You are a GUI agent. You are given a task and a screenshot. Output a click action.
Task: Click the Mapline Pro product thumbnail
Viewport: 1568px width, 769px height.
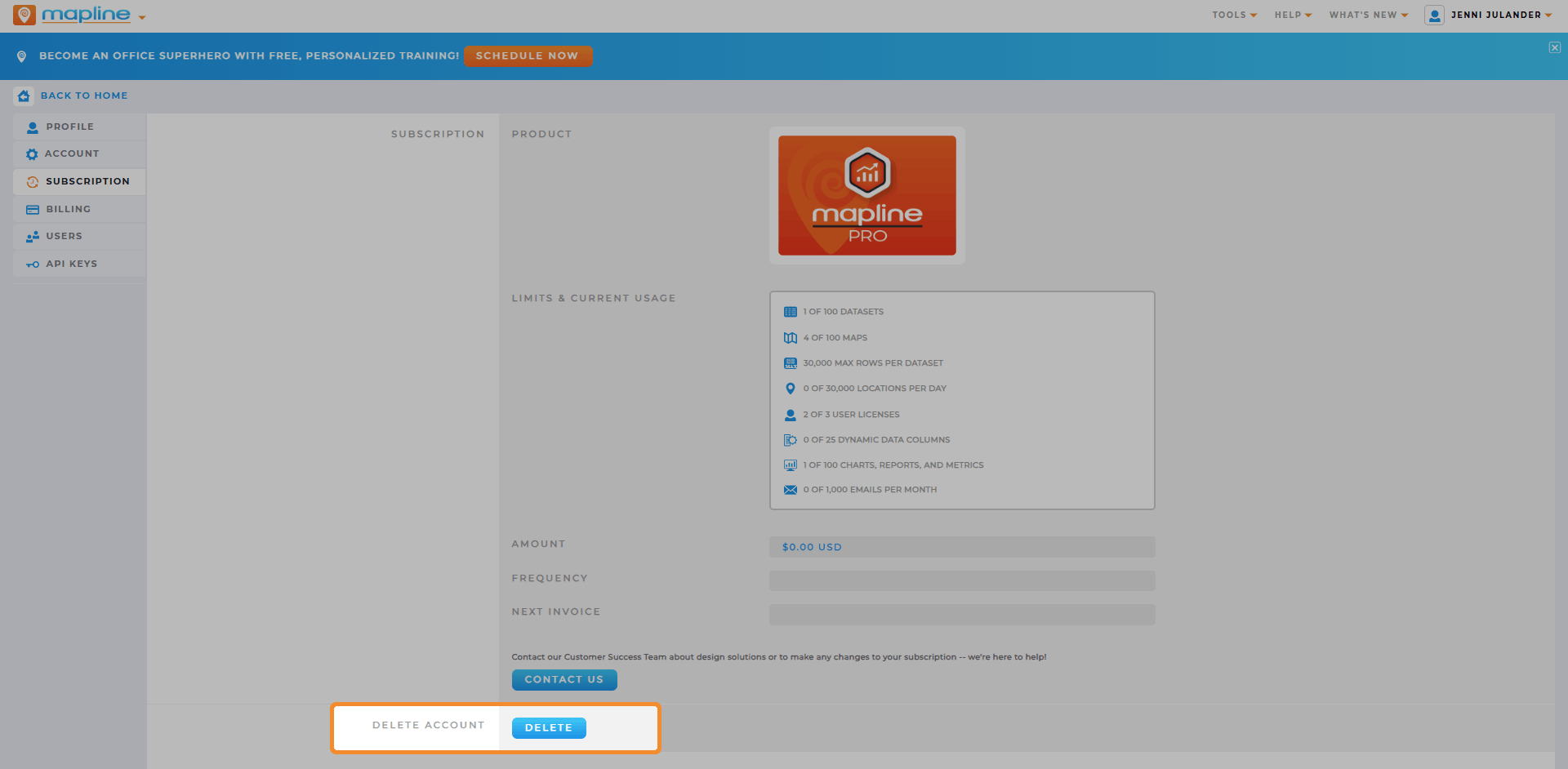tap(867, 195)
